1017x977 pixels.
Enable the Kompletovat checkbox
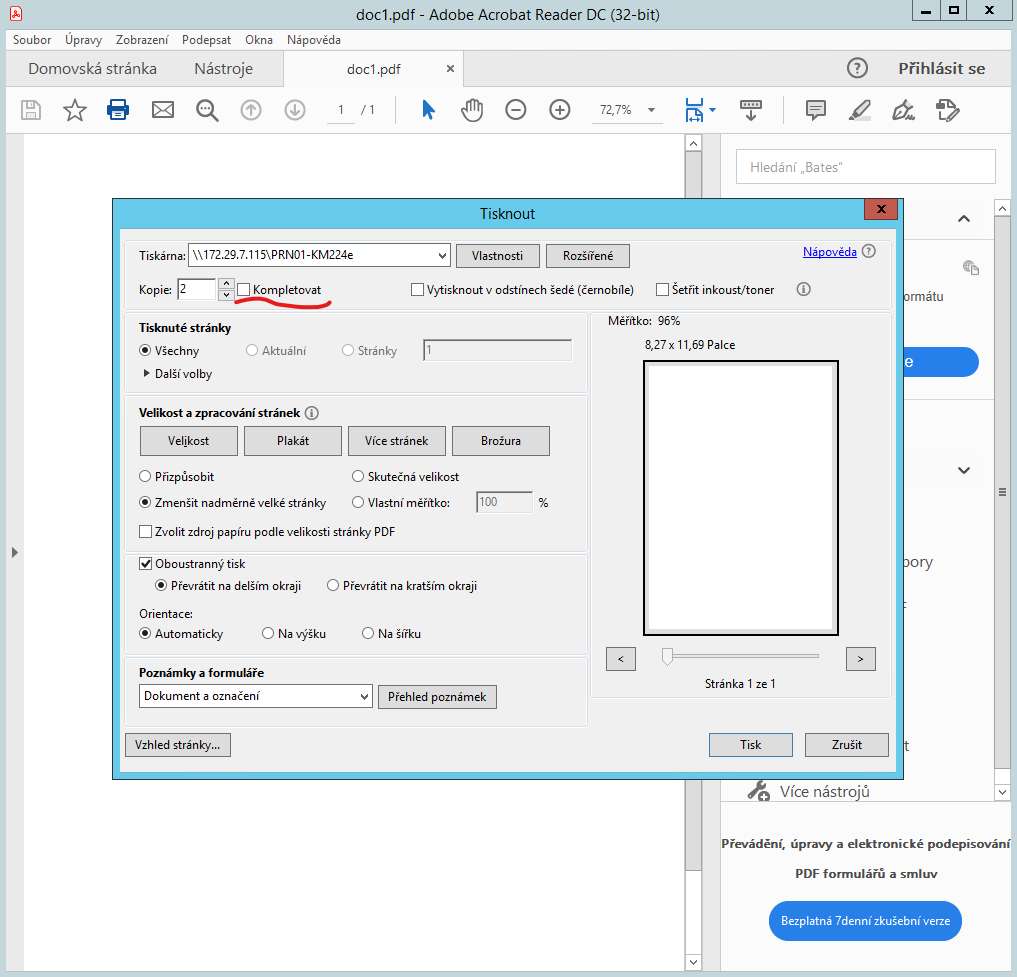(244, 289)
